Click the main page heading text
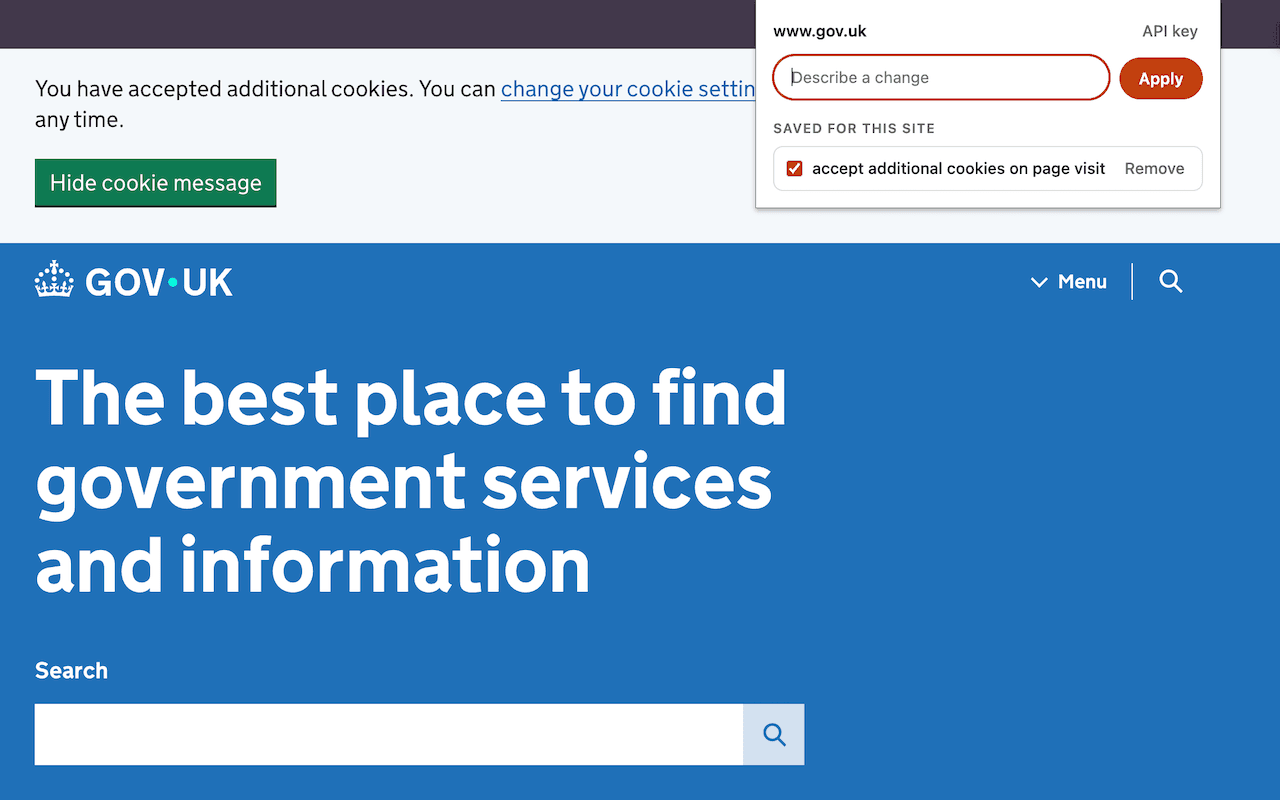The height and width of the screenshot is (800, 1280). [x=411, y=481]
